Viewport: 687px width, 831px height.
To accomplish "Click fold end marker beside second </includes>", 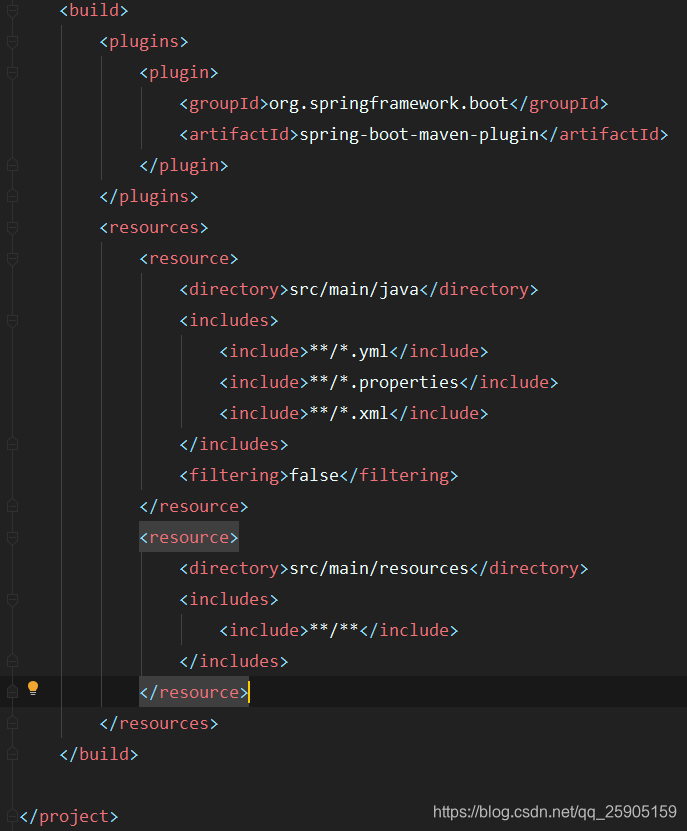I will click(x=13, y=661).
